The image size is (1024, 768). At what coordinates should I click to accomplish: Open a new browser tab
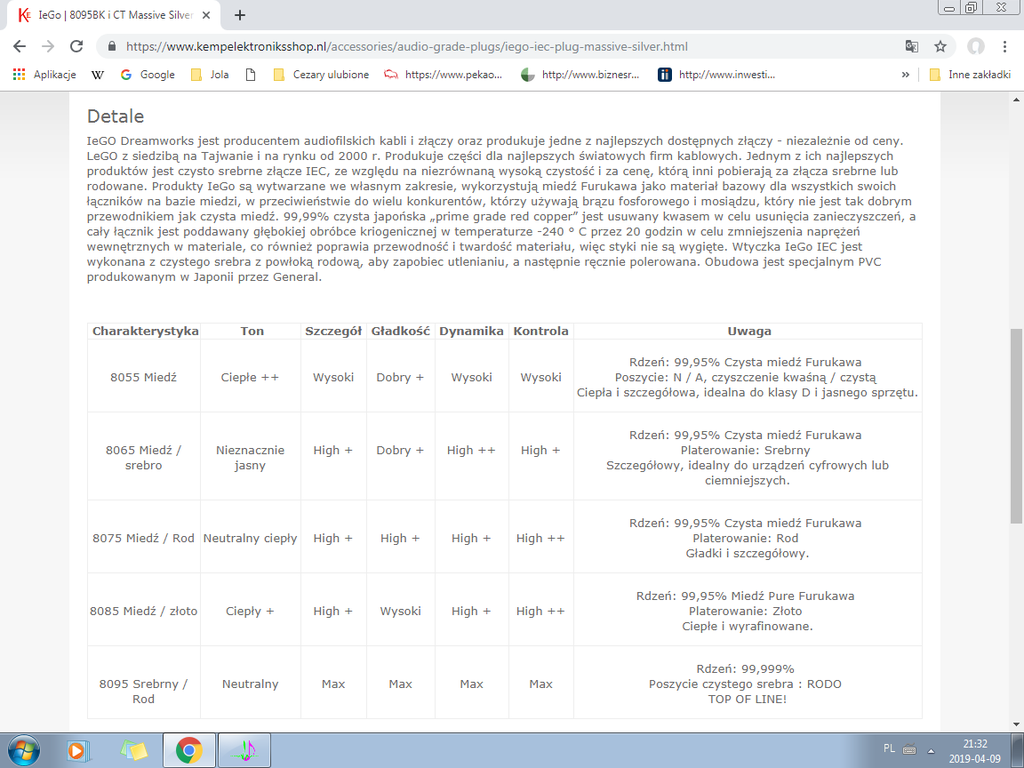point(240,14)
